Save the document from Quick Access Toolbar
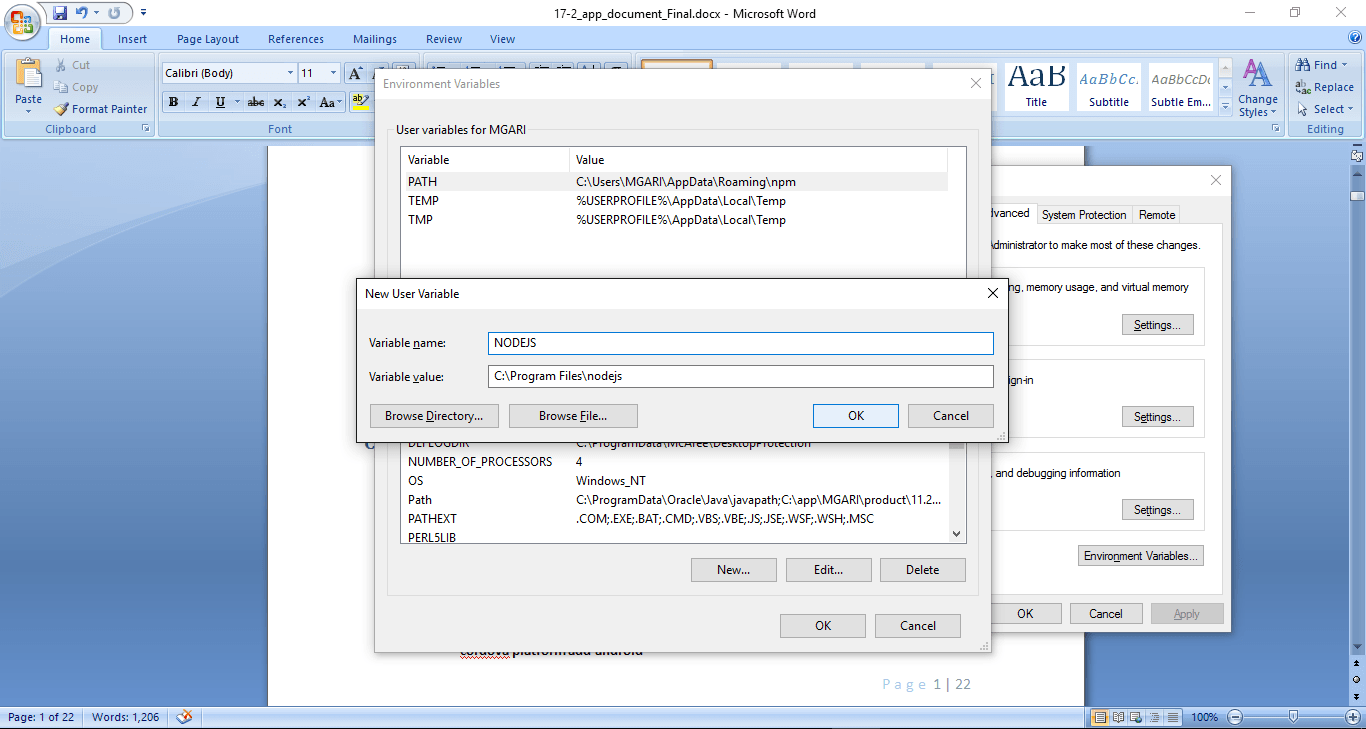The height and width of the screenshot is (729, 1366). coord(60,13)
